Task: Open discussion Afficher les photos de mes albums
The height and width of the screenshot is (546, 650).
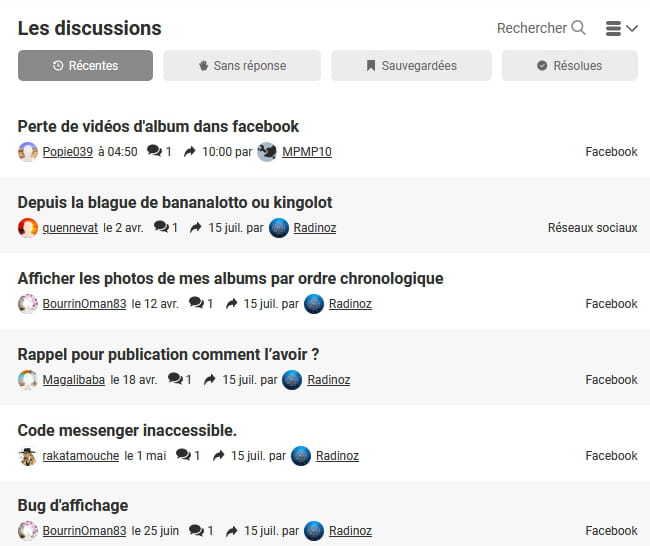Action: click(230, 279)
